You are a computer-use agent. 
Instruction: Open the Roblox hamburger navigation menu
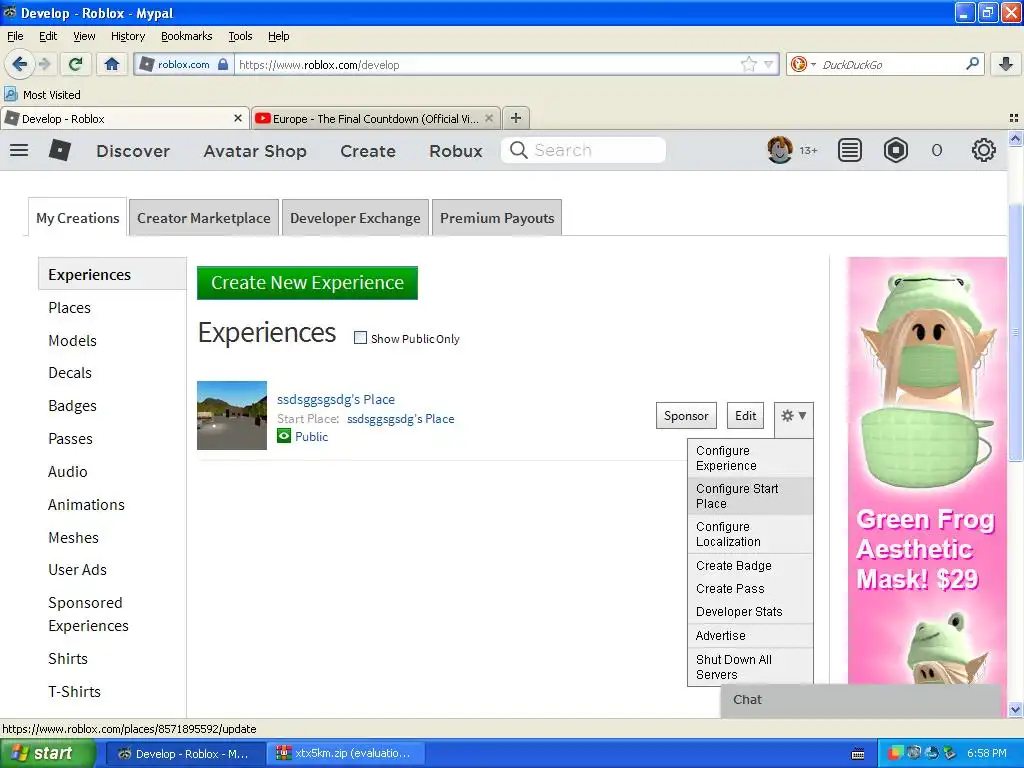(x=19, y=150)
